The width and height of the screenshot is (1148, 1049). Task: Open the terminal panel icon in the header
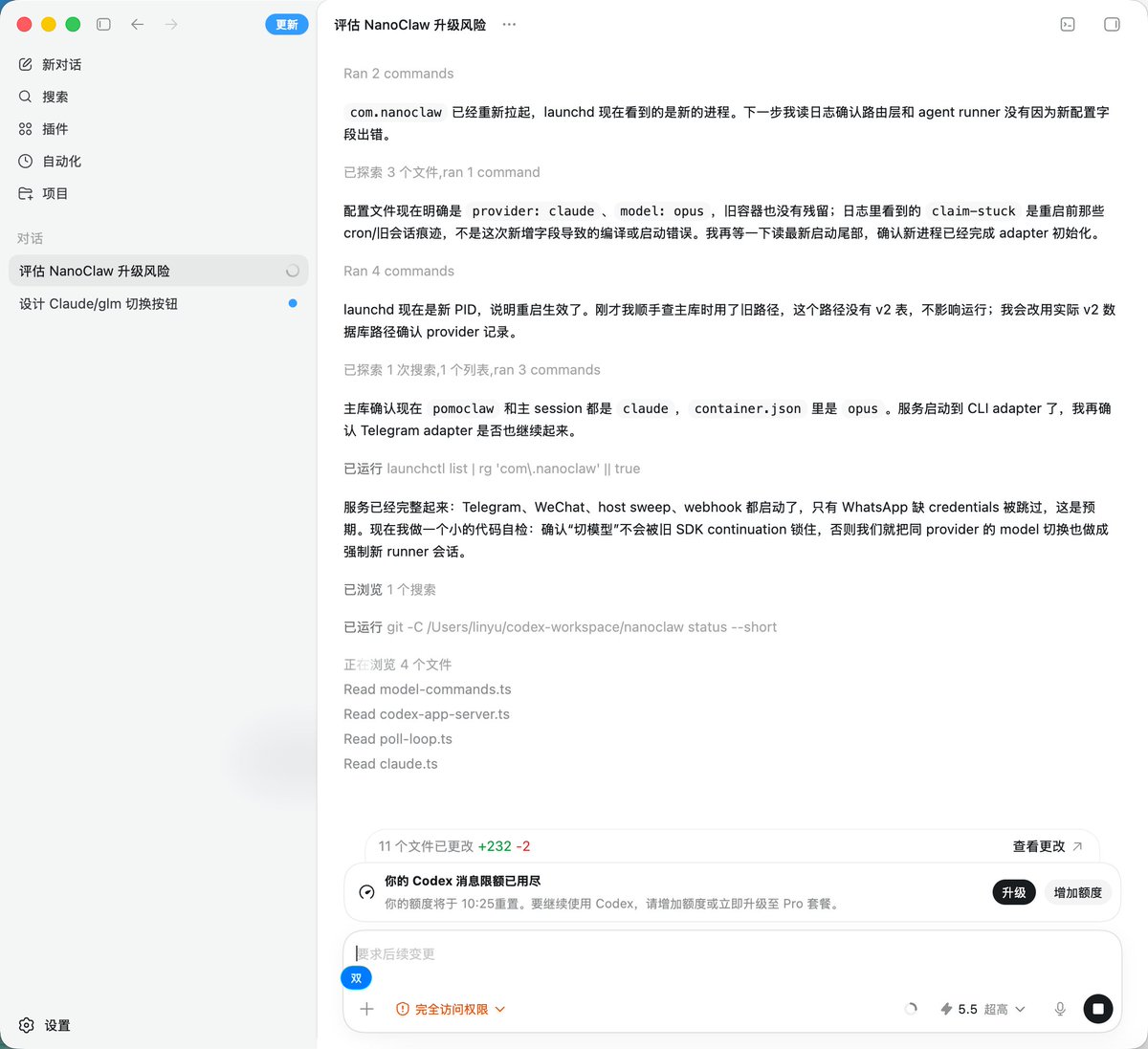(1068, 24)
